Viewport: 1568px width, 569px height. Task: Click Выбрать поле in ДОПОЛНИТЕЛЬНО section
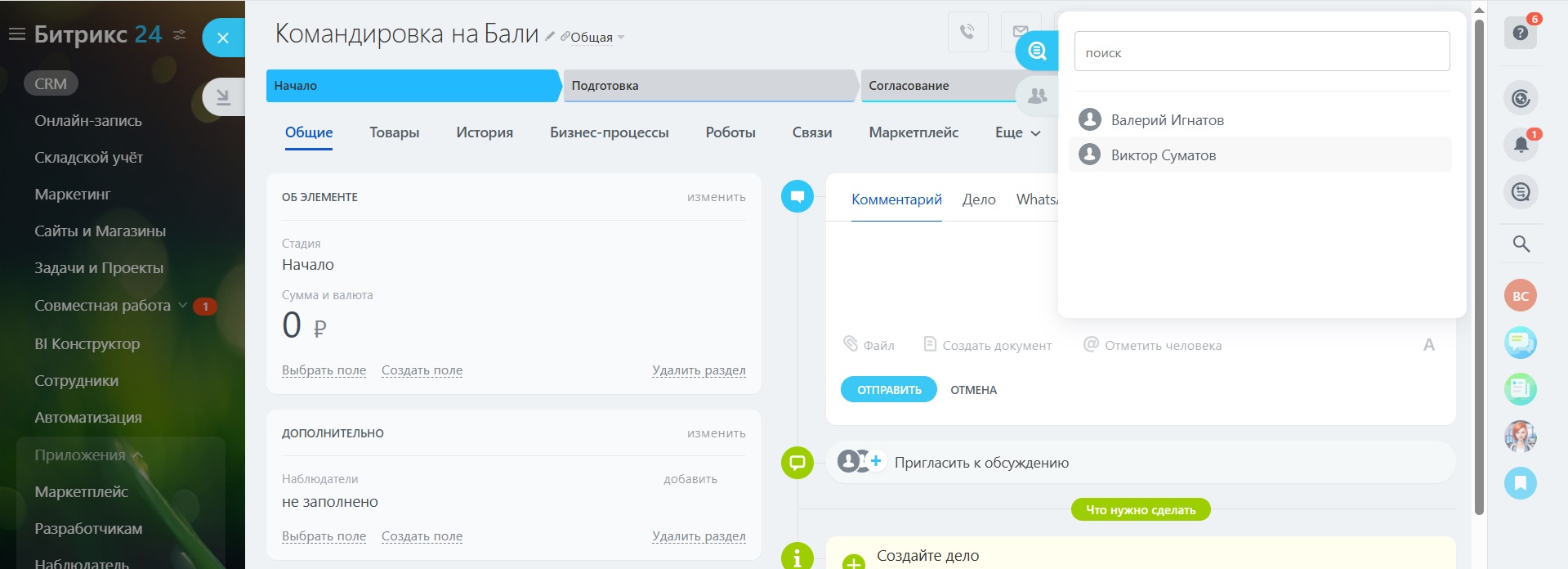tap(324, 536)
